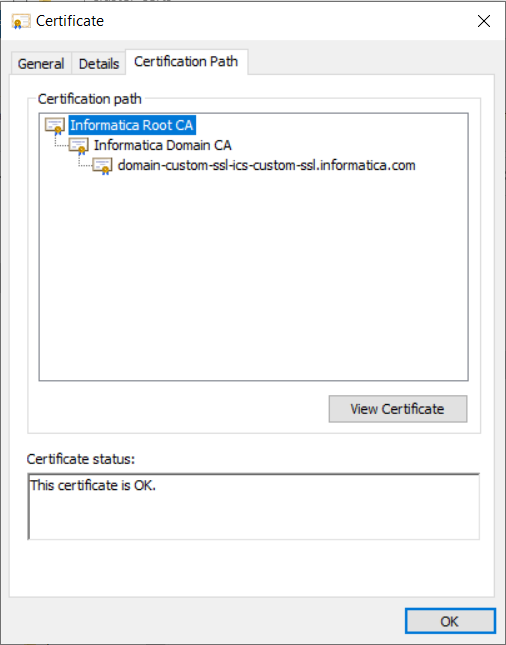Screen dimensions: 506x645
Task: Select Informatica Domain CA entry
Action: coord(162,145)
